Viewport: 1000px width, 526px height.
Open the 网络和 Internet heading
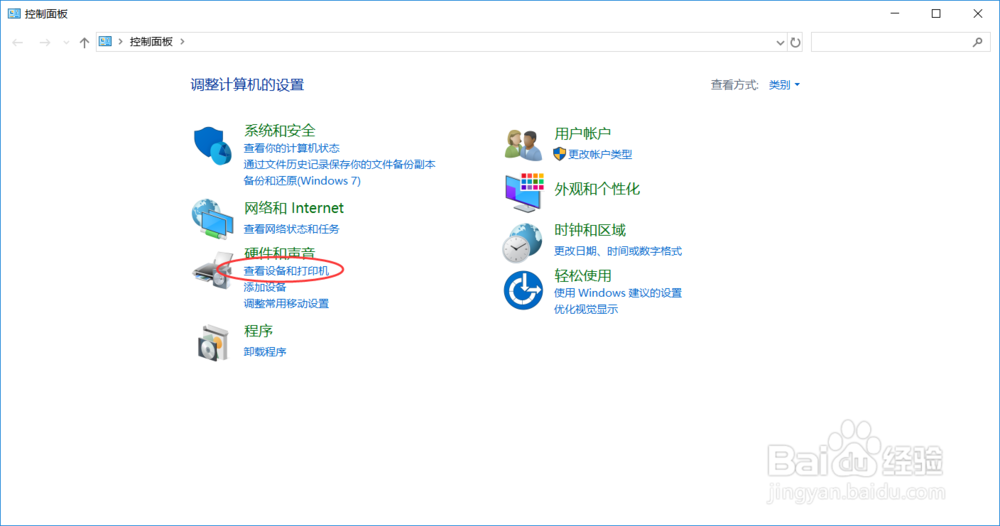[293, 208]
